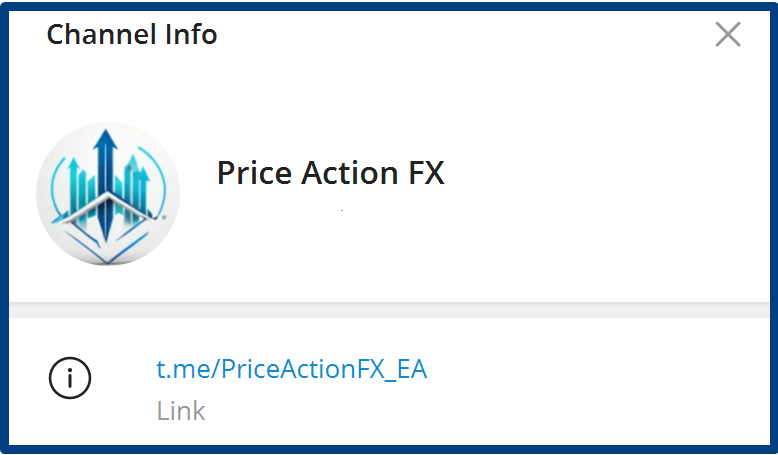The height and width of the screenshot is (455, 778).
Task: Click the word Price in the channel title
Action: pyautogui.click(x=251, y=173)
